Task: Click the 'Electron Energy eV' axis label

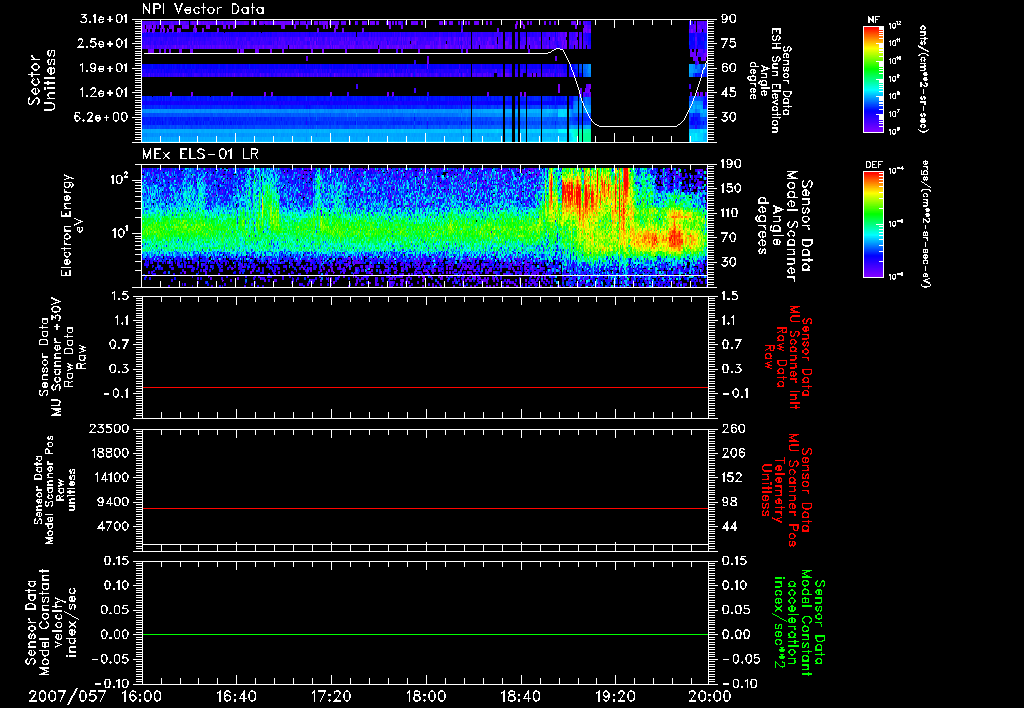Action: click(73, 225)
